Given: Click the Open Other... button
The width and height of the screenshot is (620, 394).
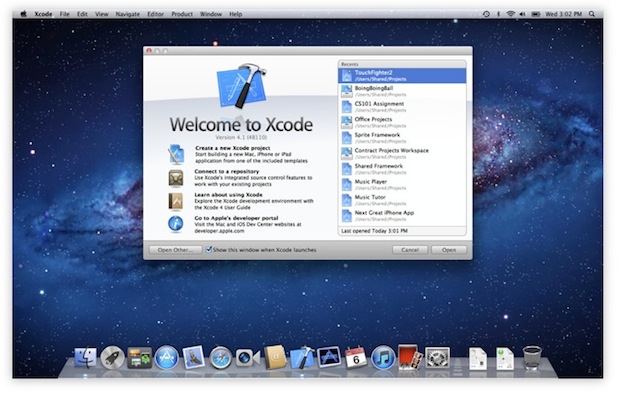Looking at the screenshot, I should [175, 250].
